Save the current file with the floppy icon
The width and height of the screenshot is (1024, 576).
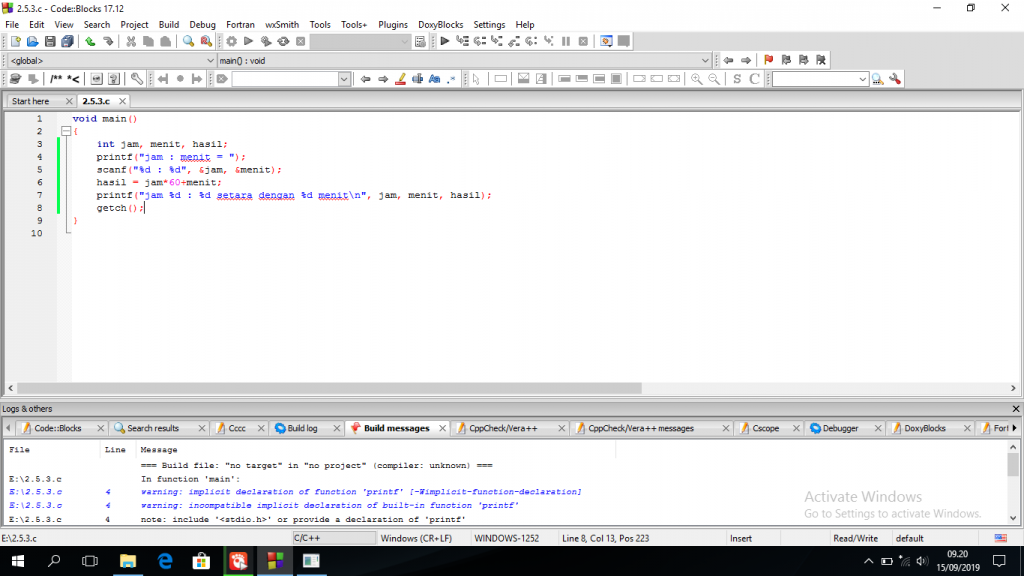tap(50, 41)
